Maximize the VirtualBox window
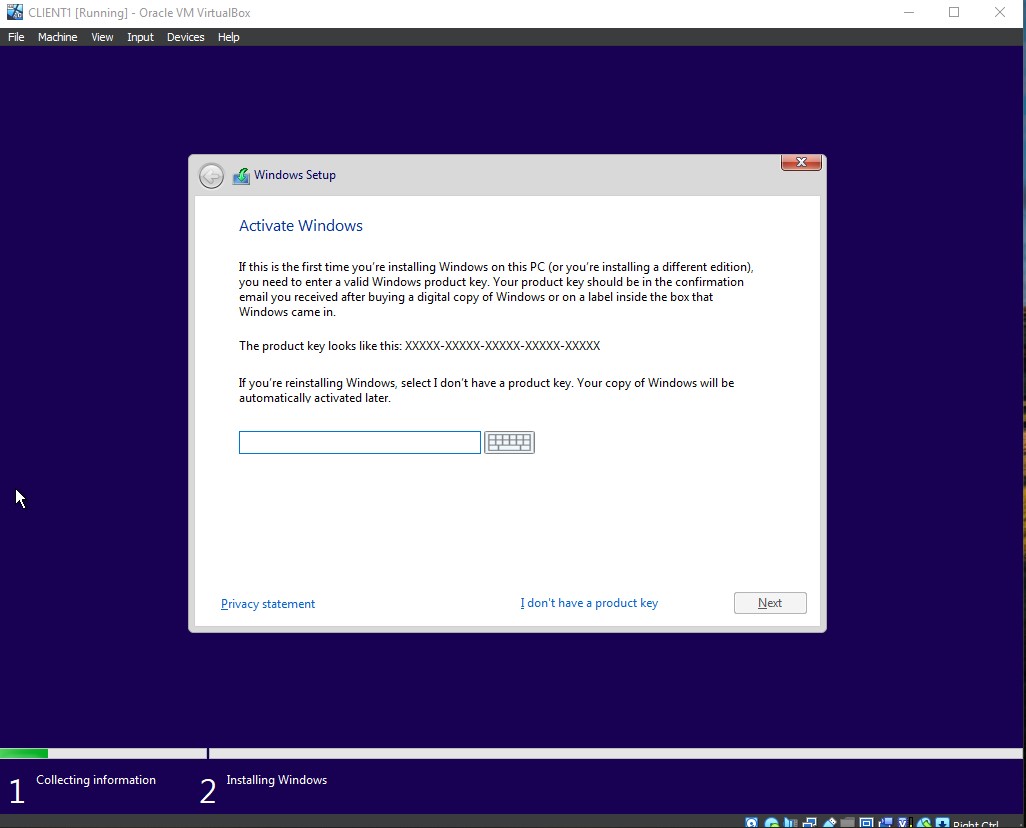The height and width of the screenshot is (828, 1026). (954, 12)
